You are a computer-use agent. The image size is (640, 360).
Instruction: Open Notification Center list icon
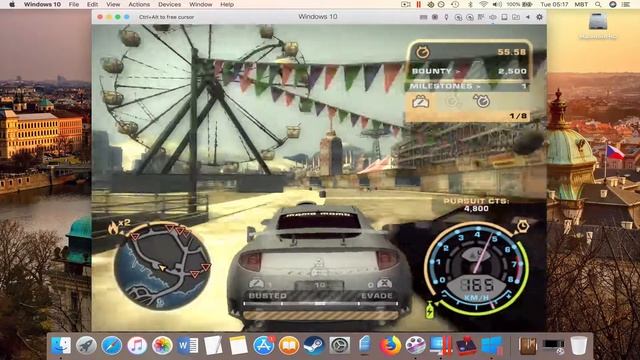625,4
